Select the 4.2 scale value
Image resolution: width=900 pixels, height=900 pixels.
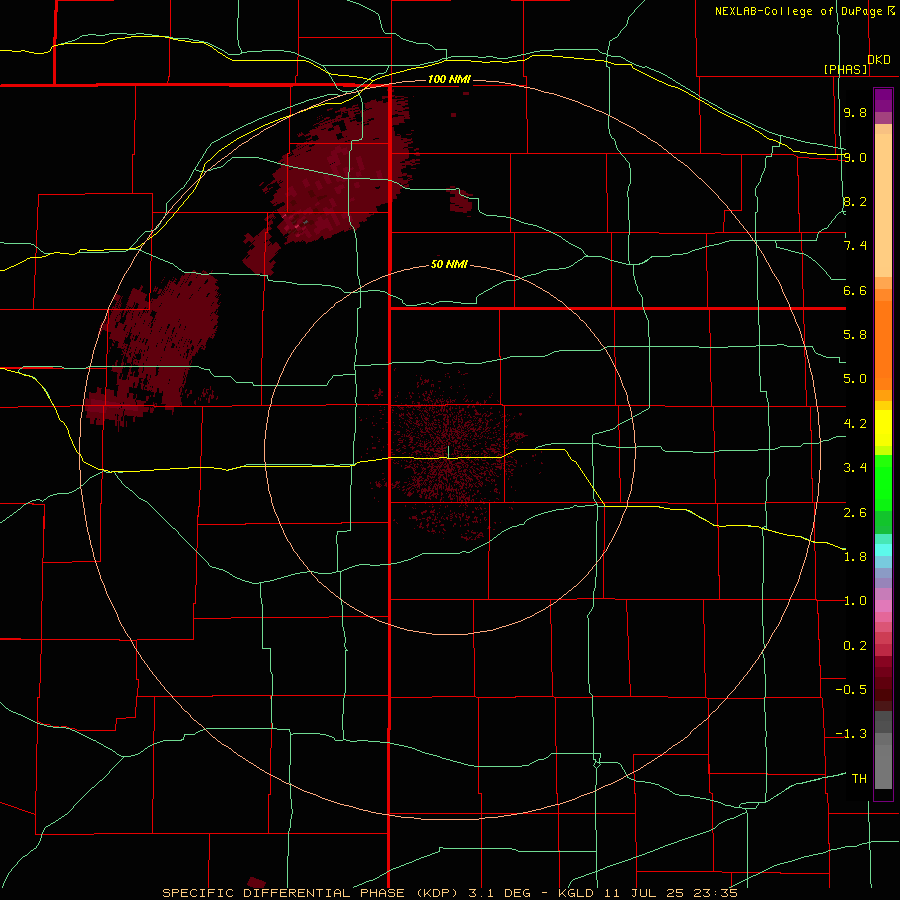(x=855, y=424)
